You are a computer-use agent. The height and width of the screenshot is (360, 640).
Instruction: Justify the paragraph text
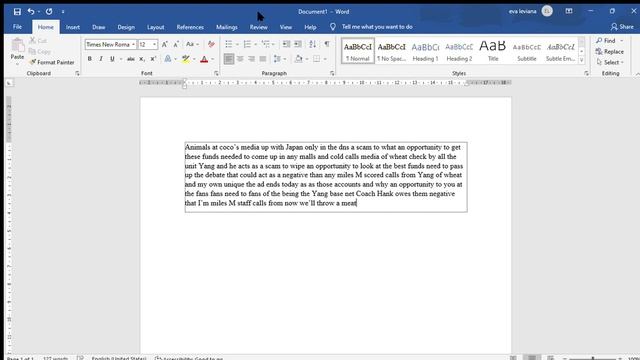click(263, 59)
